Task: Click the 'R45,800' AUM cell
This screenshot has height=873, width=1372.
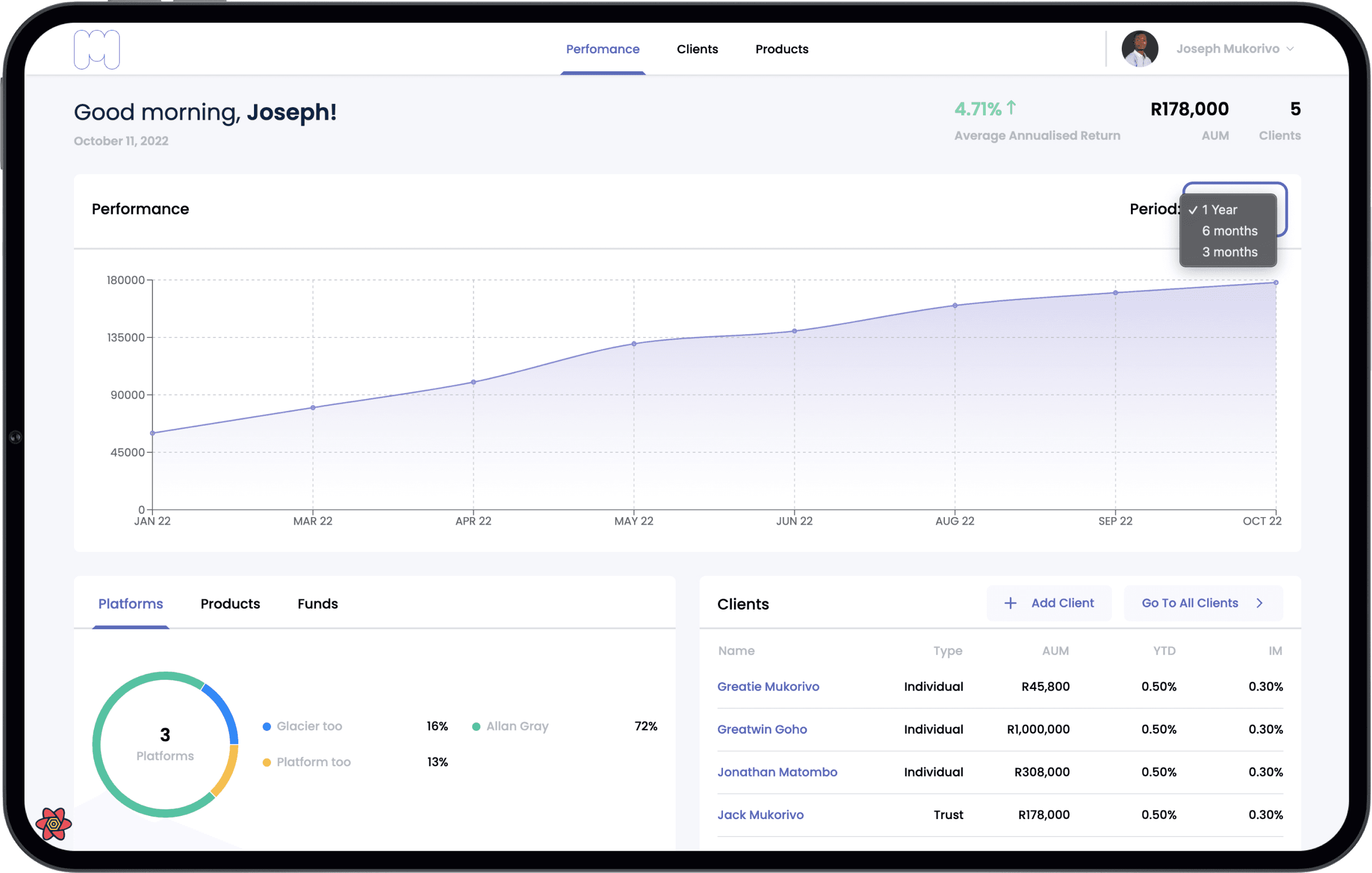Action: pos(1046,686)
